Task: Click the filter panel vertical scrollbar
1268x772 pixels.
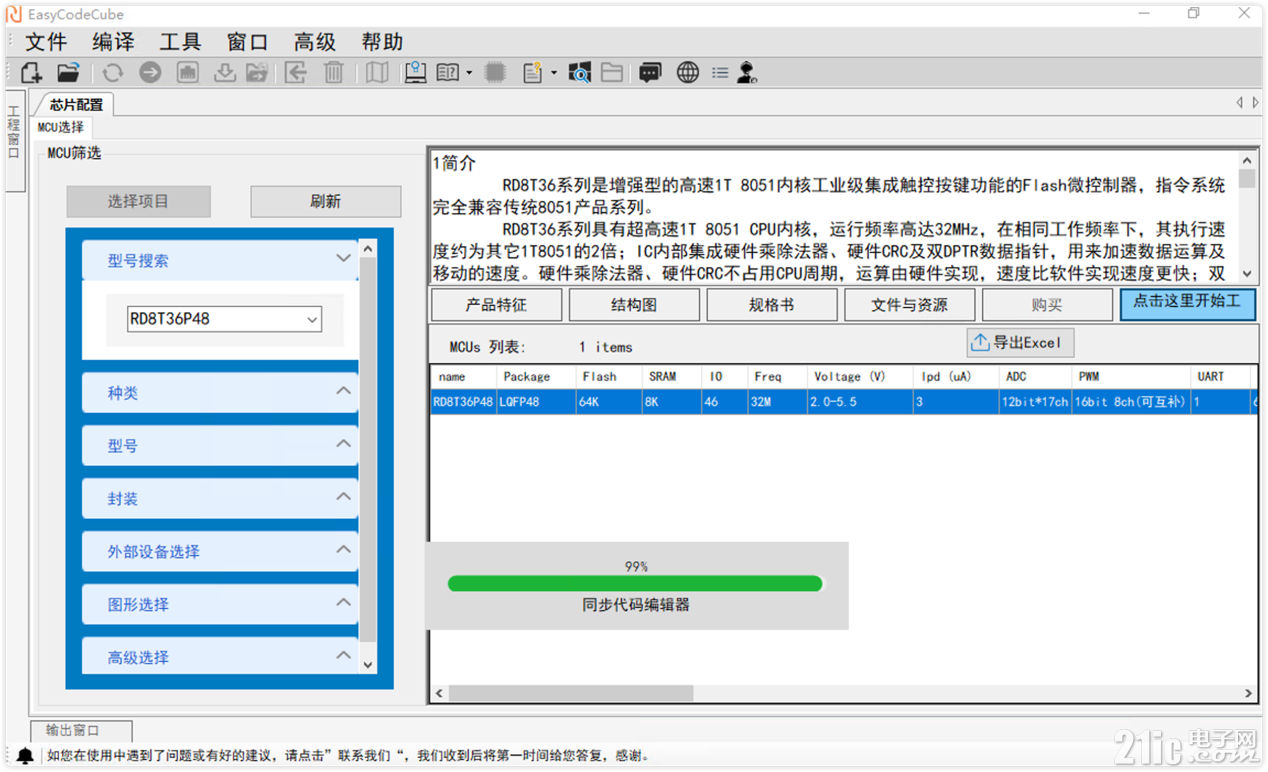Action: (x=368, y=456)
